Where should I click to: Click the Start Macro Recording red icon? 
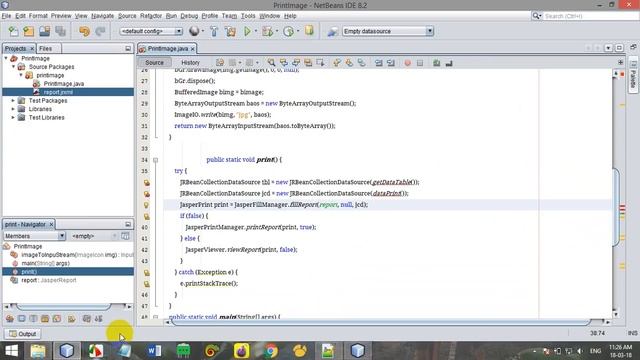(x=407, y=63)
